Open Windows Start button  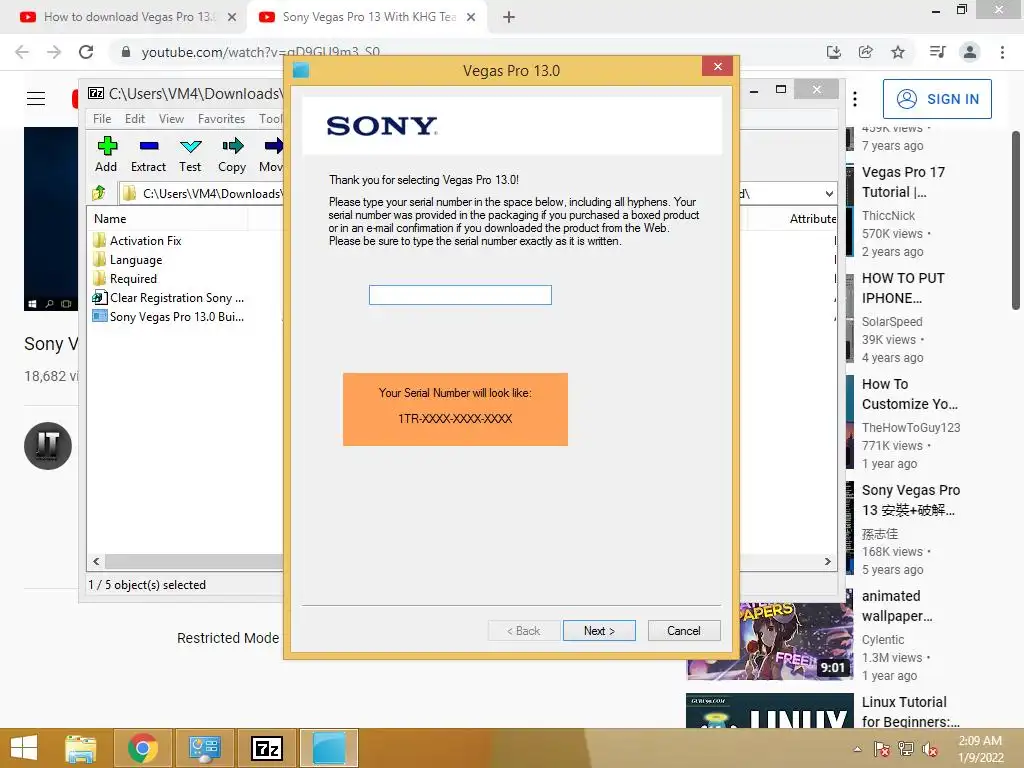[x=24, y=748]
